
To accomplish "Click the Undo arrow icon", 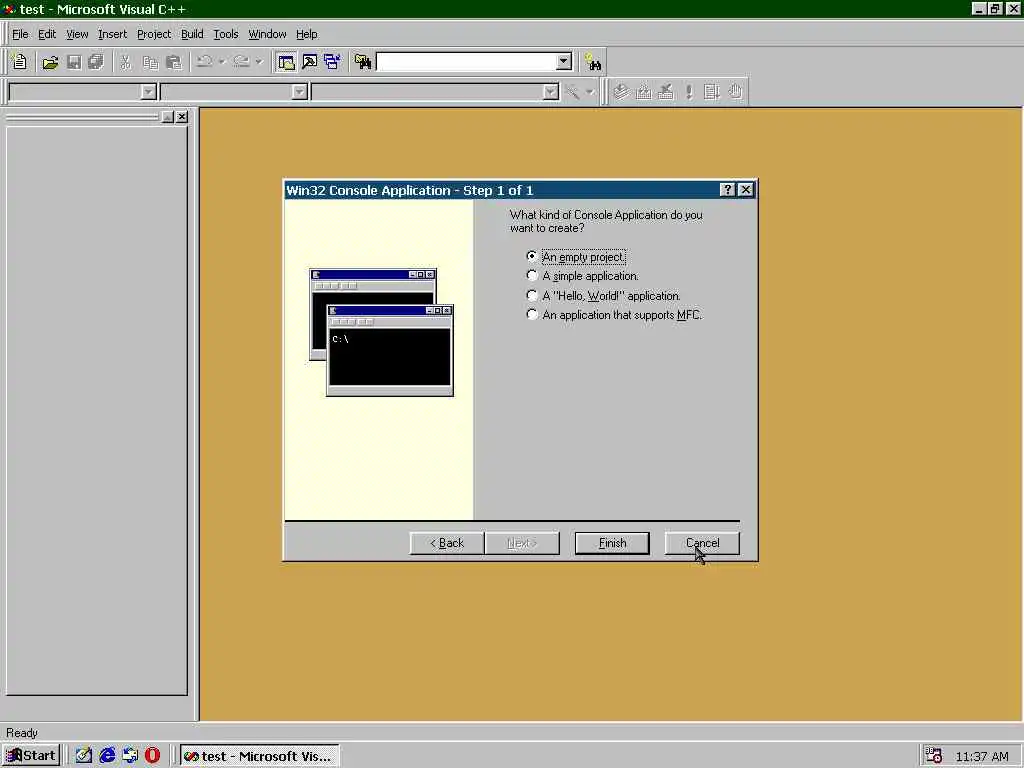I will coord(204,62).
